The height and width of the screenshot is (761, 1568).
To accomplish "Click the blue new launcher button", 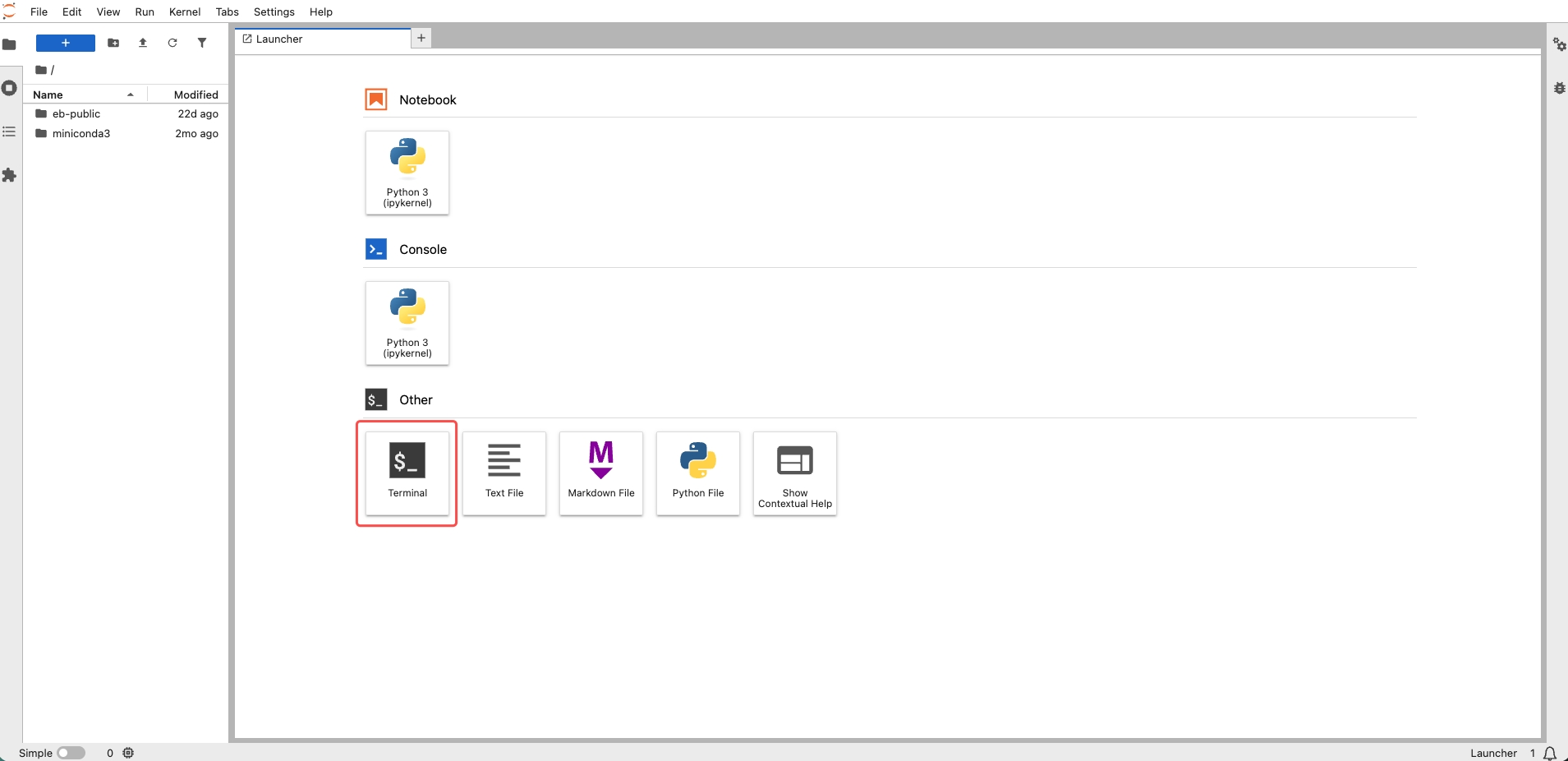I will pyautogui.click(x=66, y=43).
